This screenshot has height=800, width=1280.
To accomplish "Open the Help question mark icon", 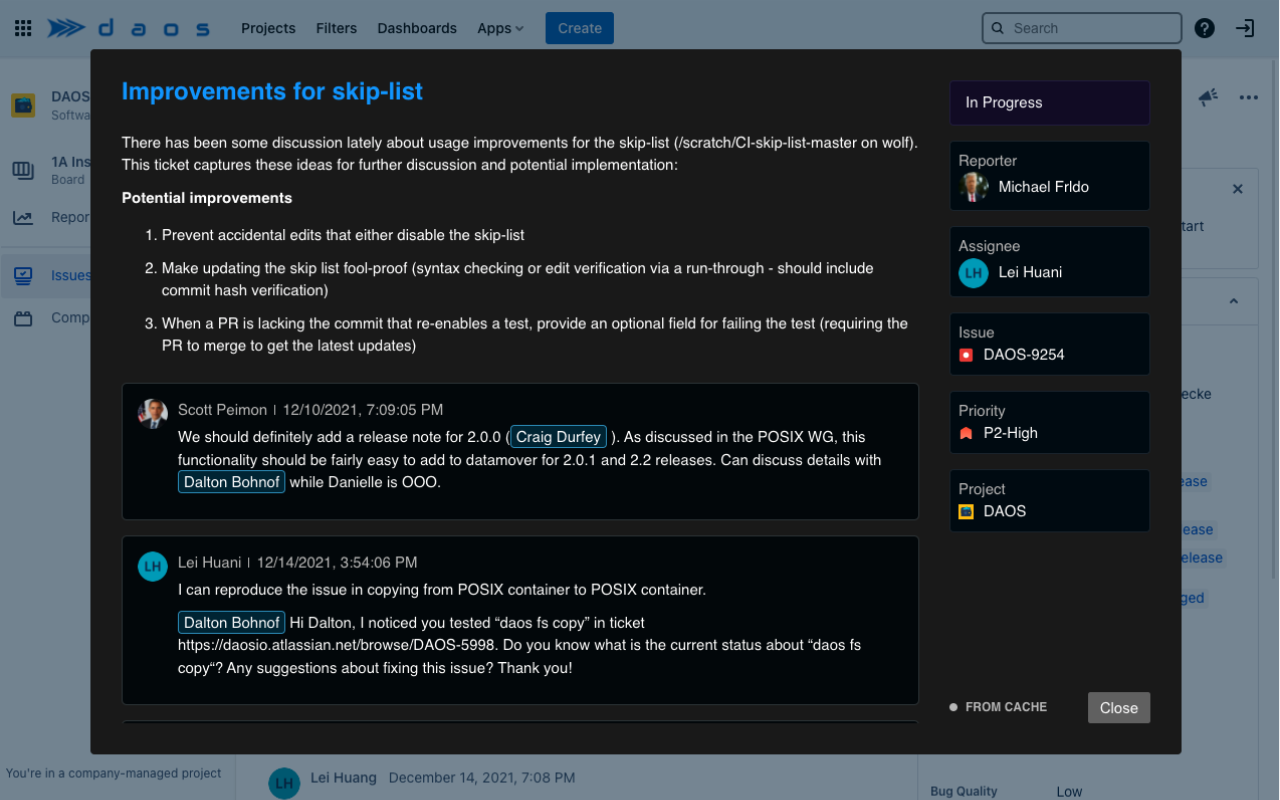I will [x=1204, y=28].
